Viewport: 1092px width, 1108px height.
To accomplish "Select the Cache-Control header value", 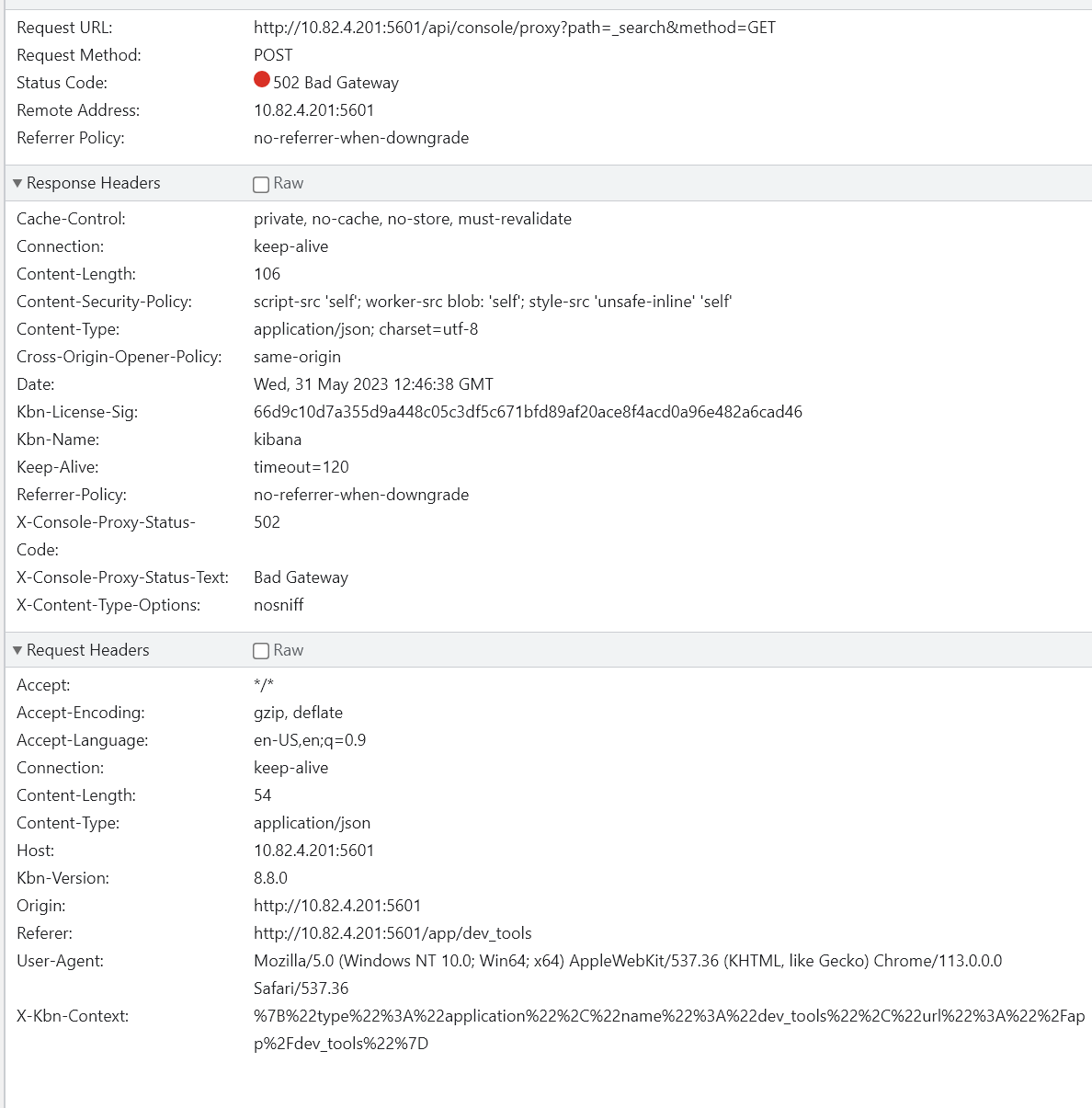I will (x=413, y=219).
